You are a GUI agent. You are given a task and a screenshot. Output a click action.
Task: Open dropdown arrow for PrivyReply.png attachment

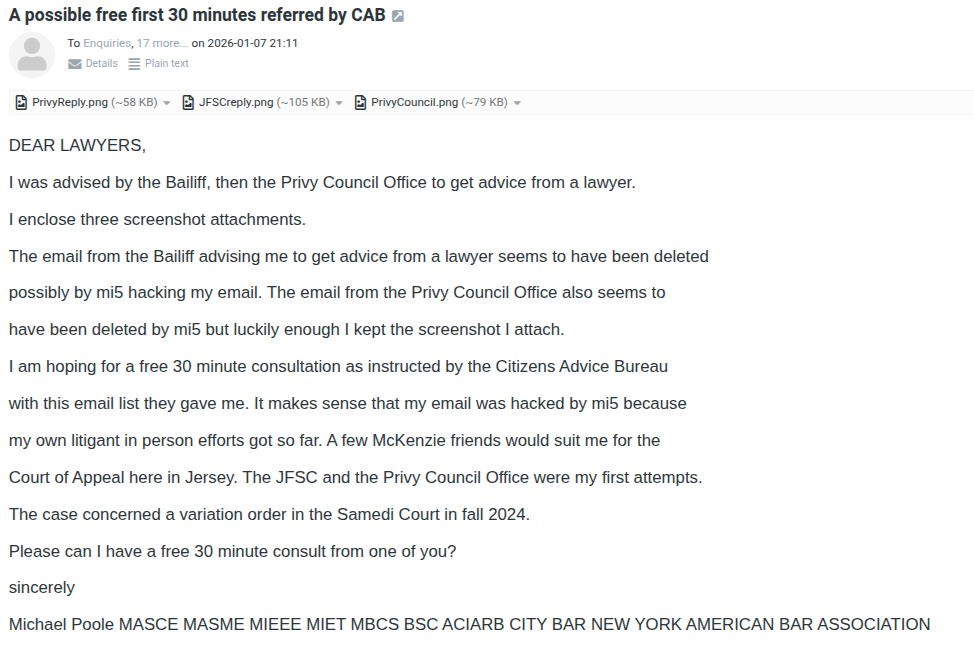166,103
